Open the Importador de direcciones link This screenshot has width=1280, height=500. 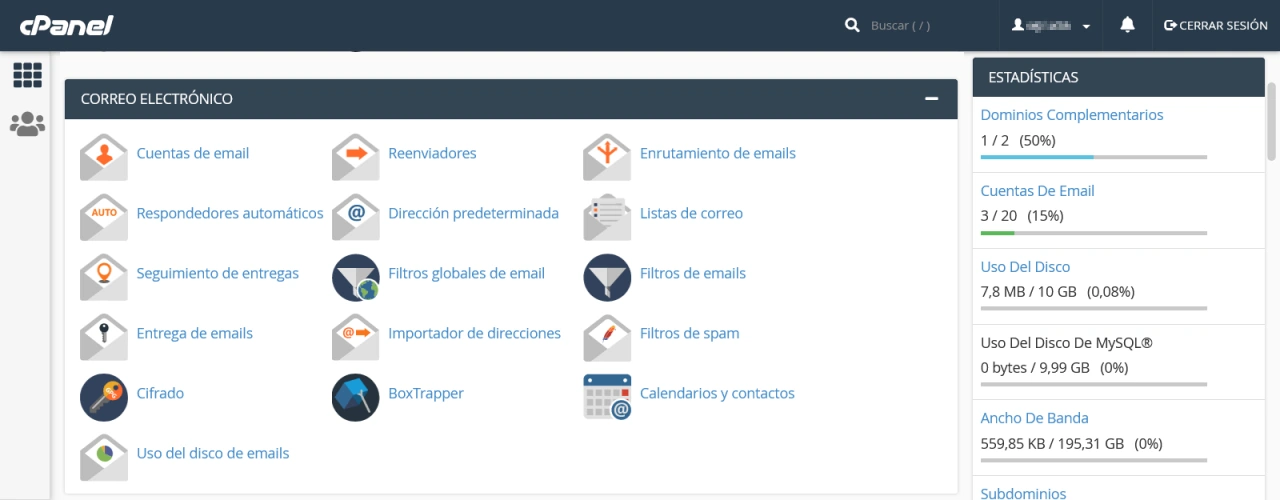pos(474,333)
